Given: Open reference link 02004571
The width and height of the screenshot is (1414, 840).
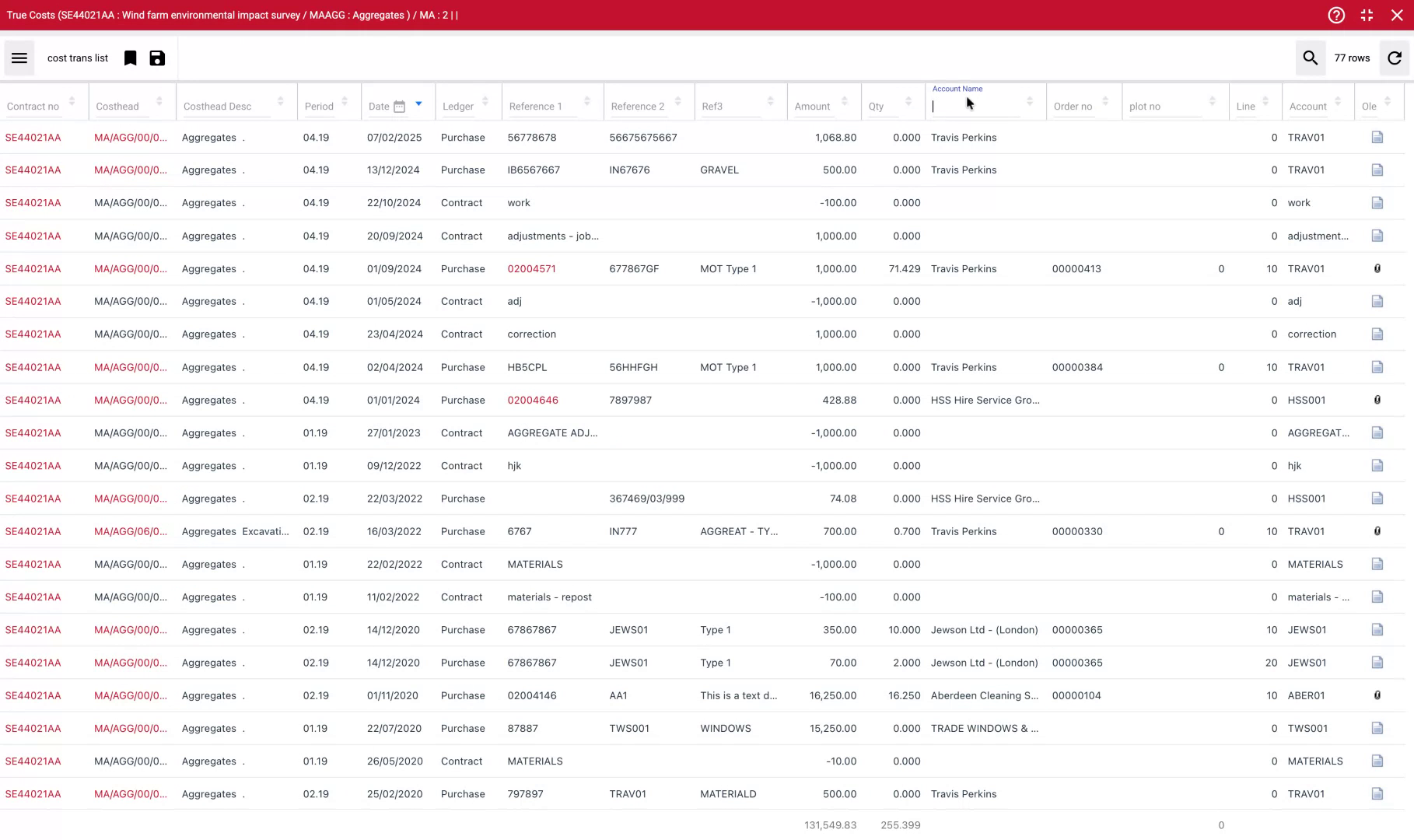Looking at the screenshot, I should pyautogui.click(x=531, y=269).
